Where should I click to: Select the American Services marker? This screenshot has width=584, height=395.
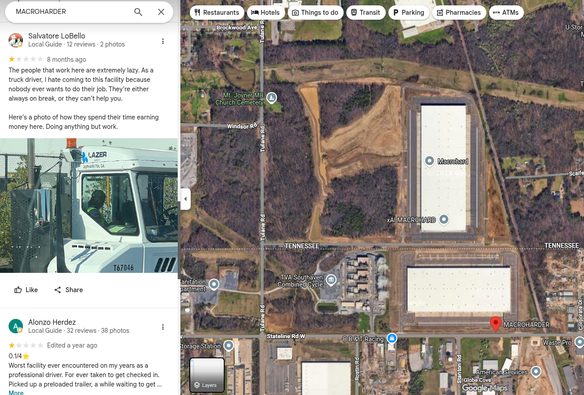pyautogui.click(x=536, y=371)
